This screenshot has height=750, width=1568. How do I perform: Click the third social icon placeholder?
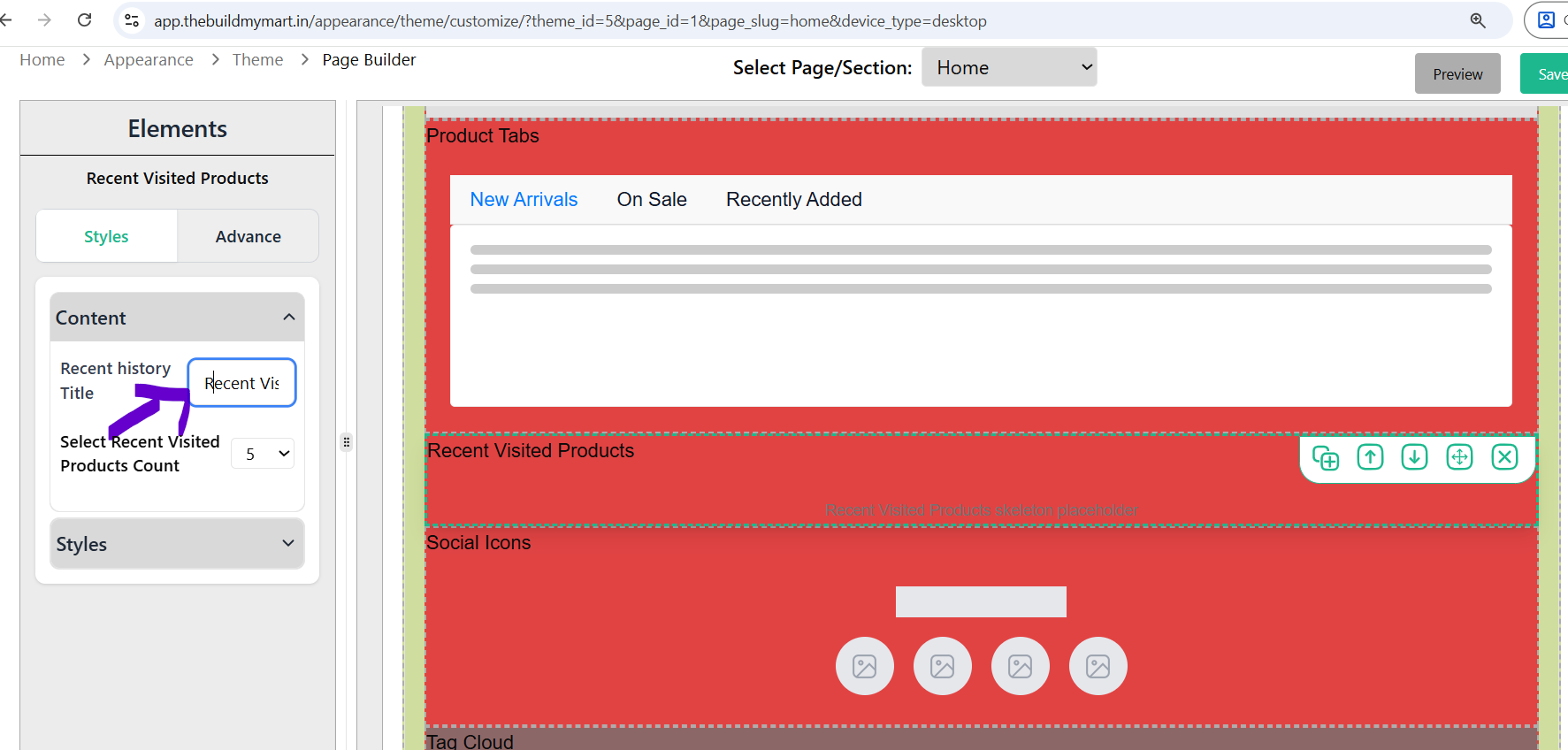tap(1021, 666)
